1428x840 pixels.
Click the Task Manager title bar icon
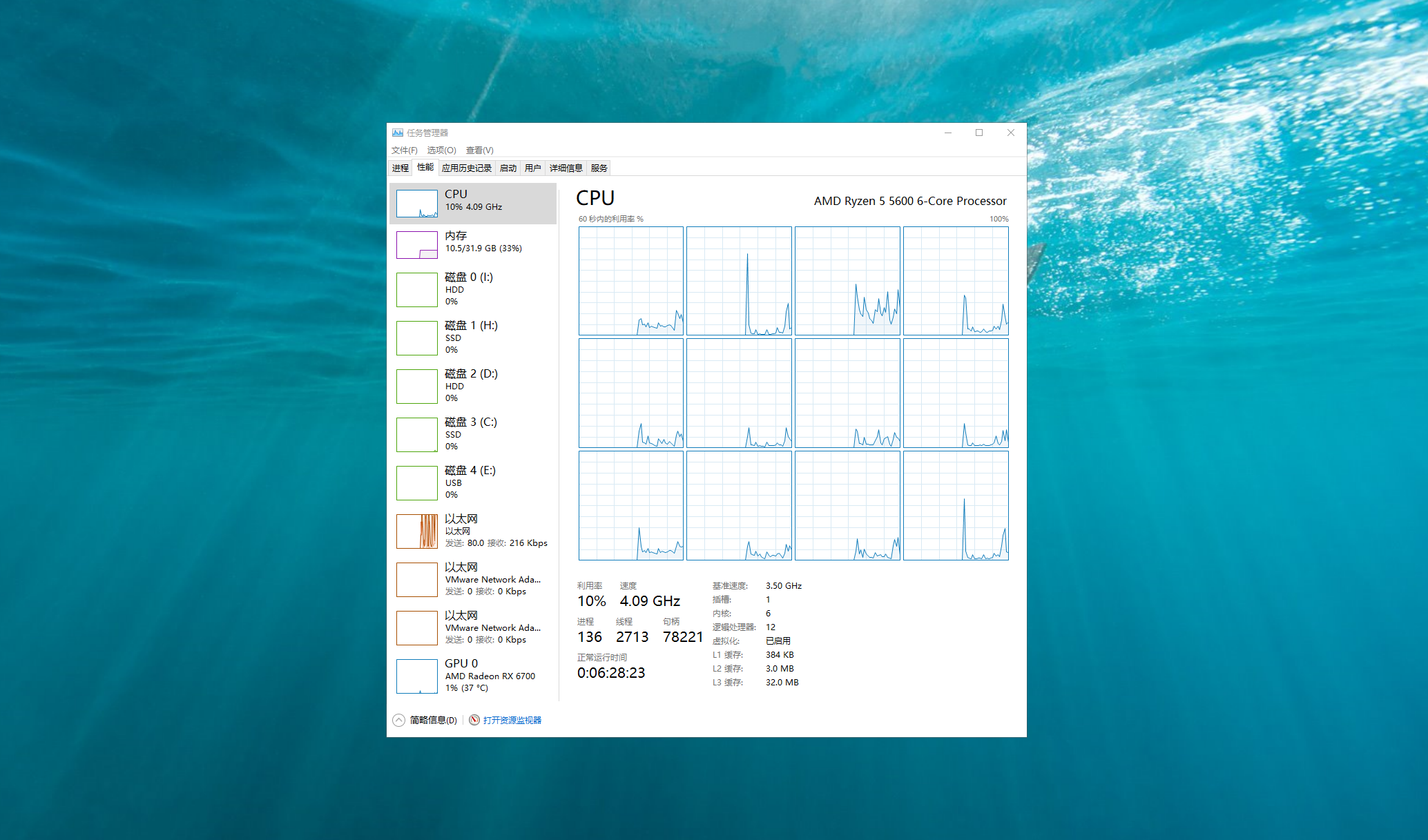click(398, 133)
